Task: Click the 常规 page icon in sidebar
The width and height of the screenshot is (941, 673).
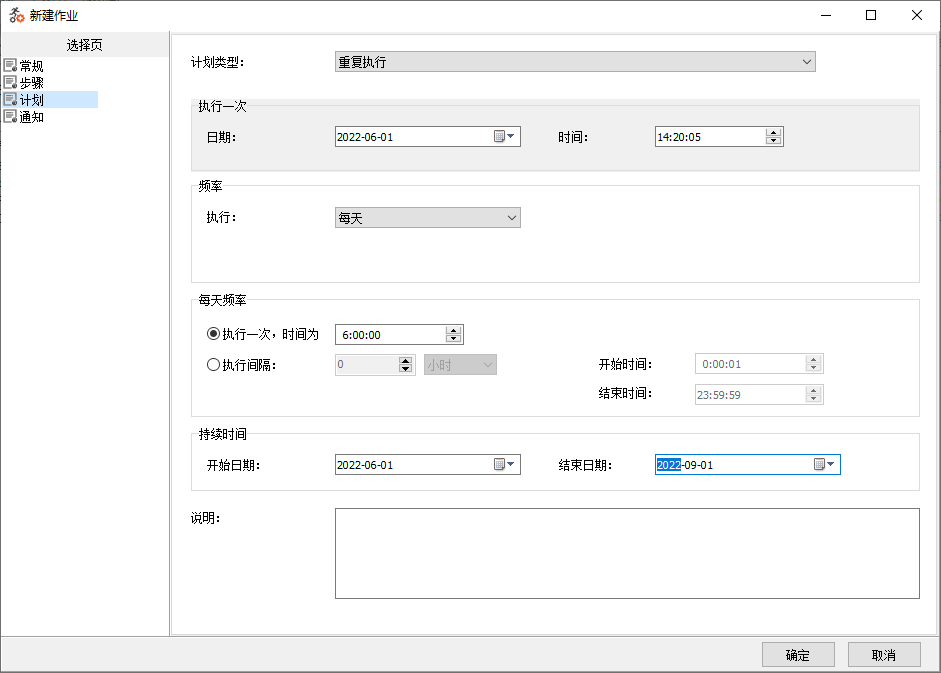Action: 10,65
